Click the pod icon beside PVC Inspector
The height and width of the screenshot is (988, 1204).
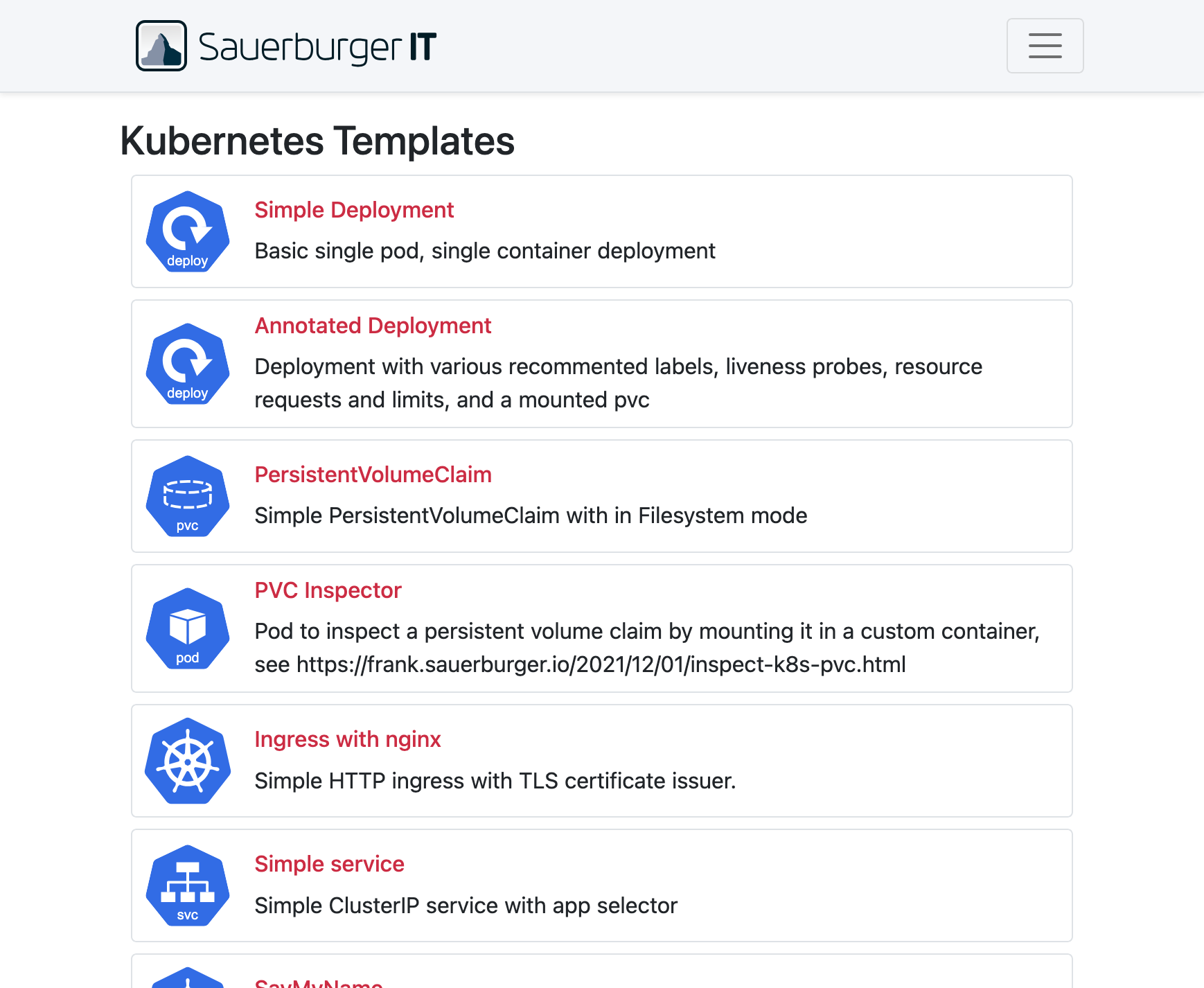[x=186, y=628]
